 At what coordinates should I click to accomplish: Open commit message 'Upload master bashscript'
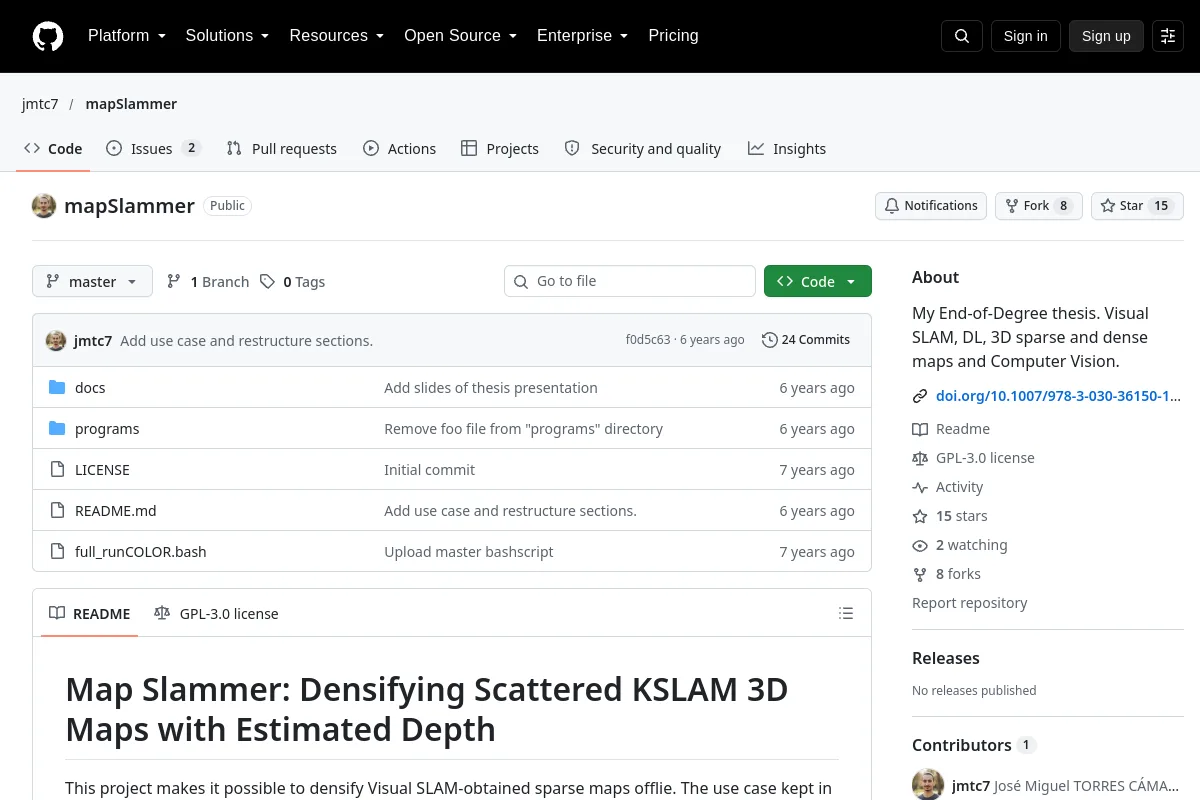469,552
